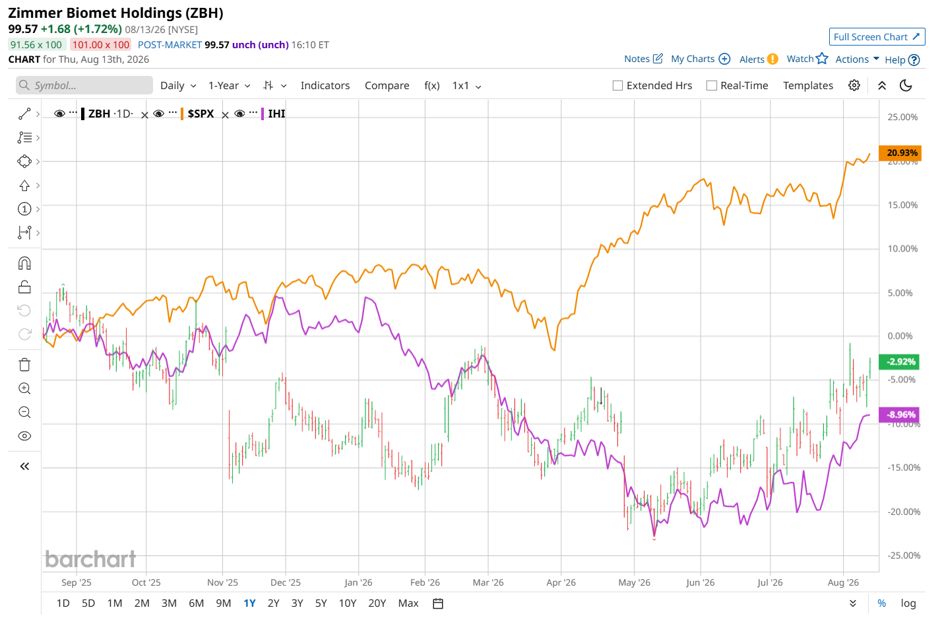940x618 pixels.
Task: Open the 1x1 grid layout dropdown
Action: pos(466,85)
